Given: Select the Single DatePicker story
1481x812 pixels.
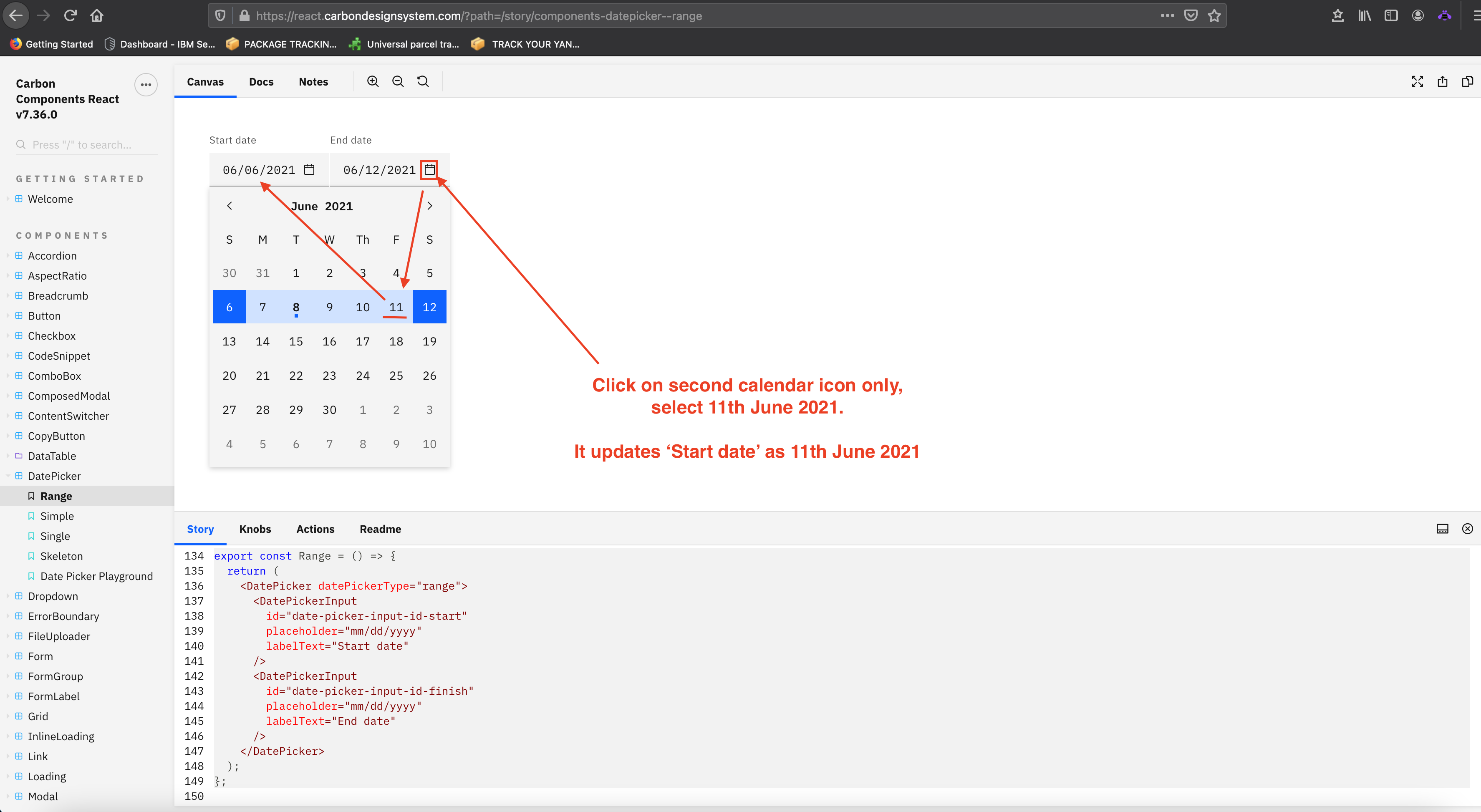Looking at the screenshot, I should pyautogui.click(x=55, y=536).
